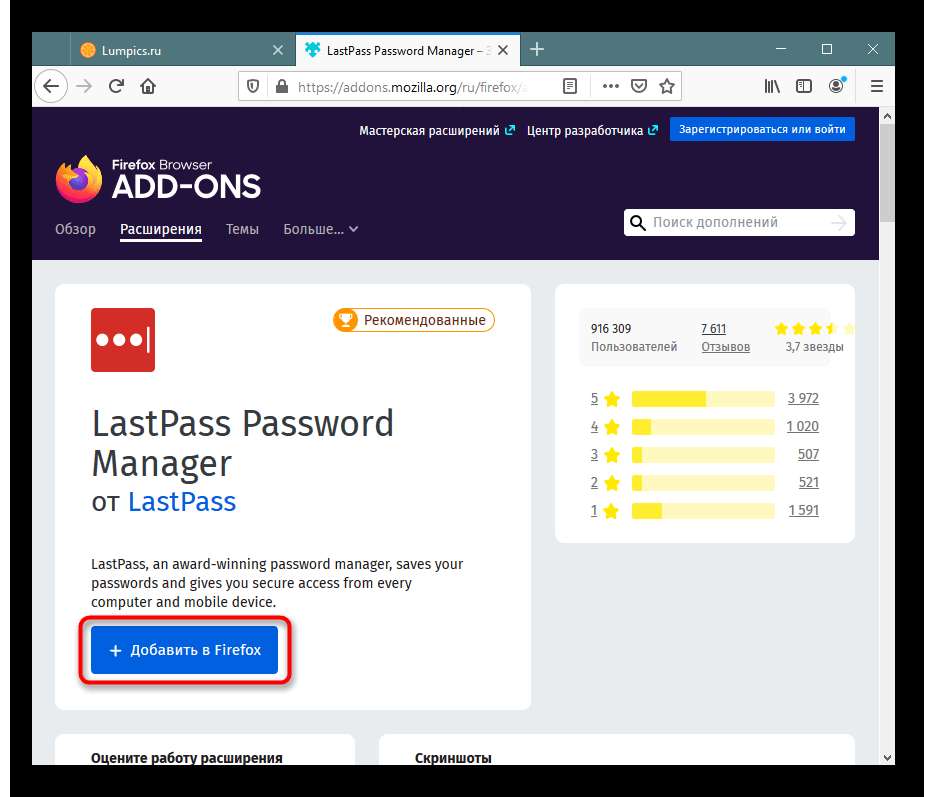
Task: Bookmark this page with the star icon
Action: (666, 87)
